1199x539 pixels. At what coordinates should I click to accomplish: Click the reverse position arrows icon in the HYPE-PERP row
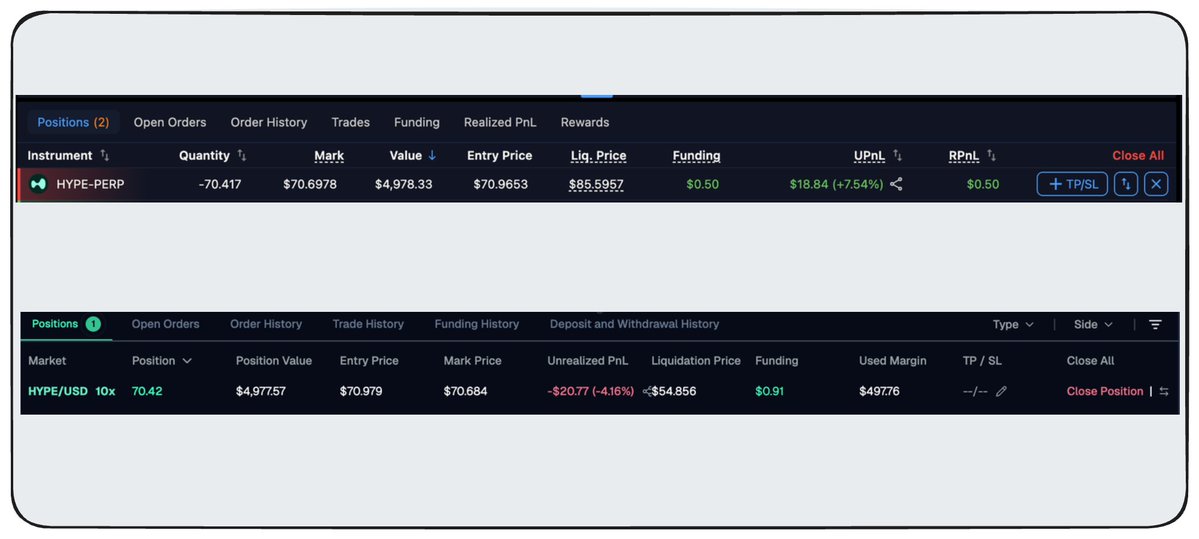1126,184
